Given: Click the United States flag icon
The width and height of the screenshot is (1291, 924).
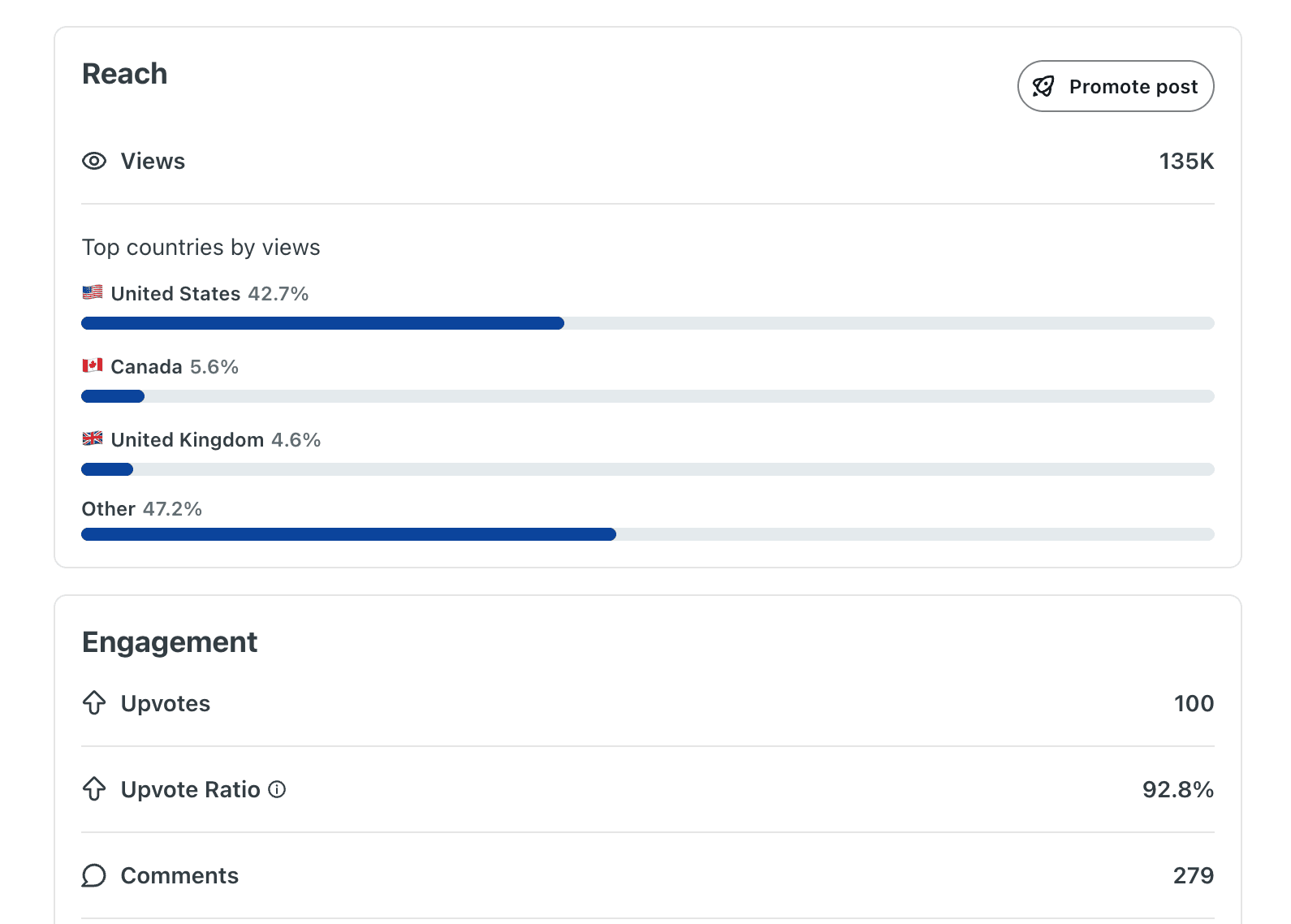Looking at the screenshot, I should (93, 292).
